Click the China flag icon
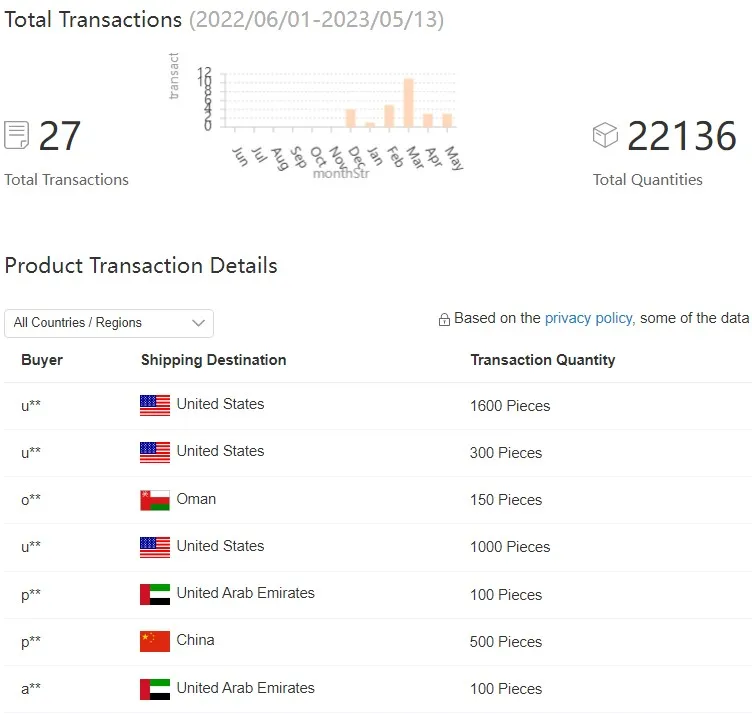The image size is (752, 714). 155,641
